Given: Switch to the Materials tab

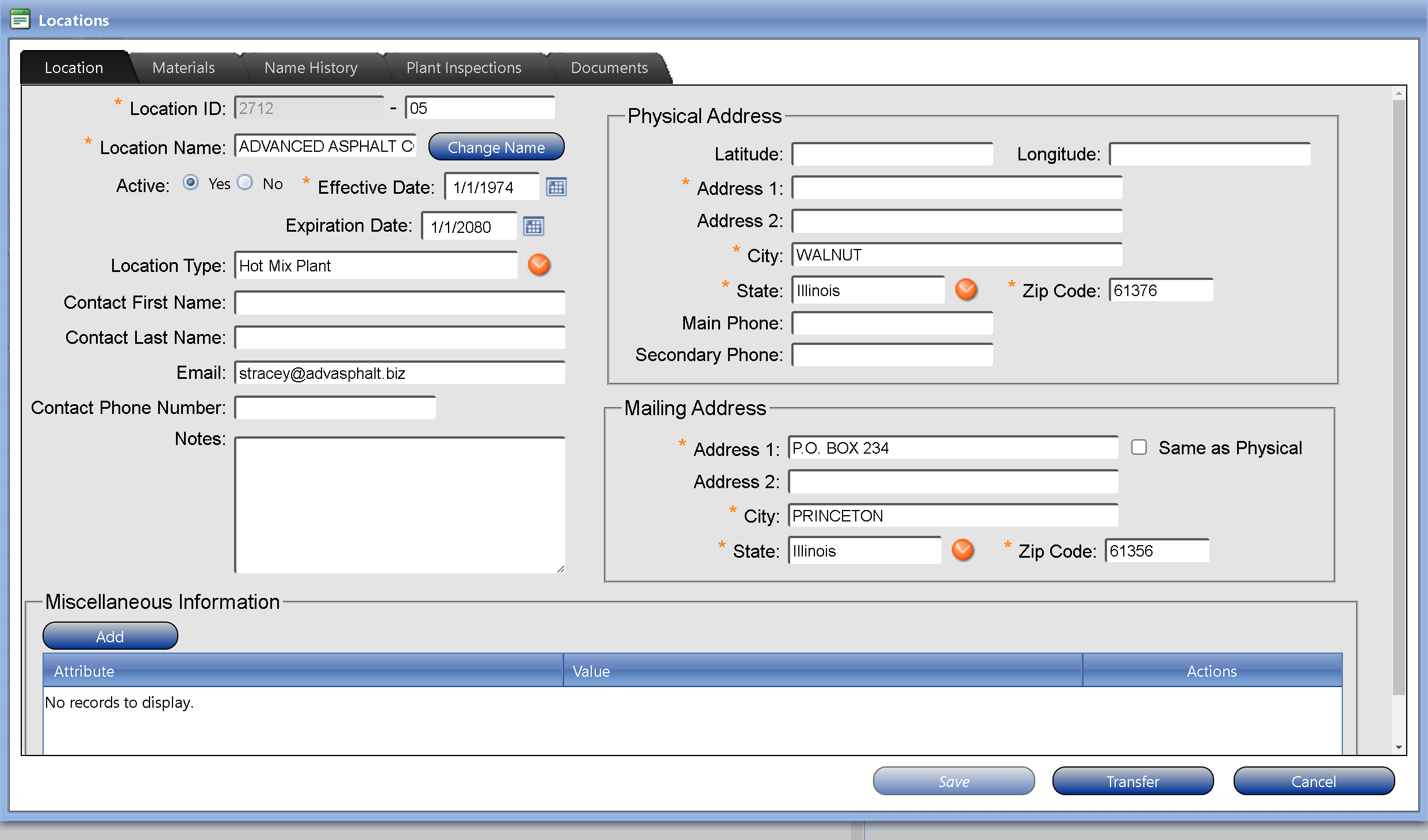Looking at the screenshot, I should 183,68.
